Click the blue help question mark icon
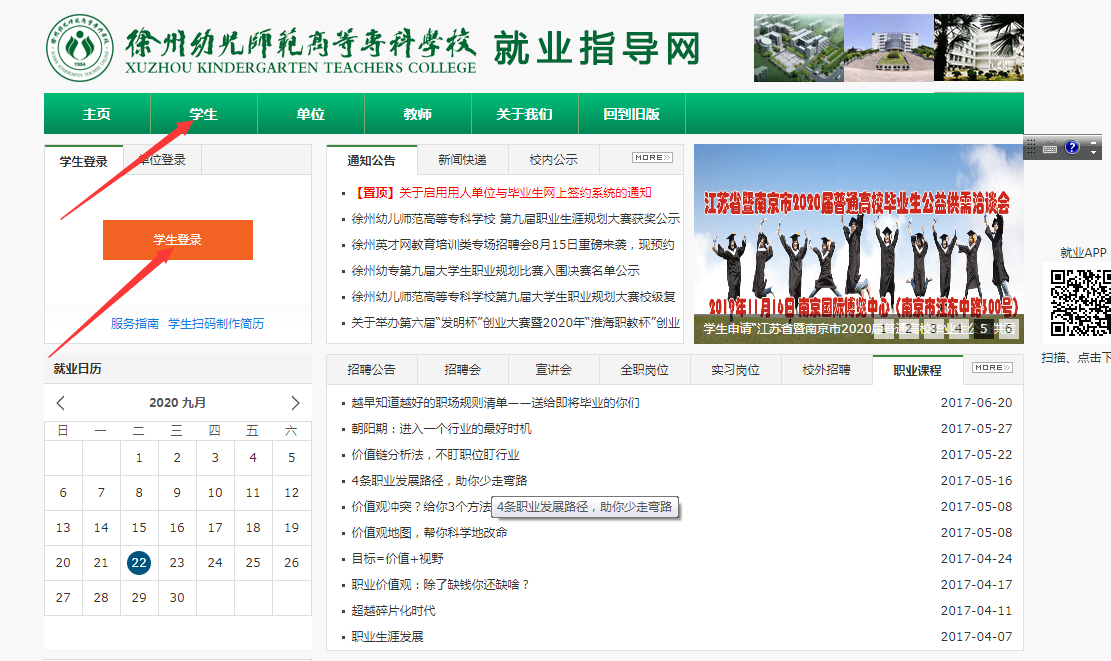This screenshot has height=661, width=1111. coord(1072,148)
